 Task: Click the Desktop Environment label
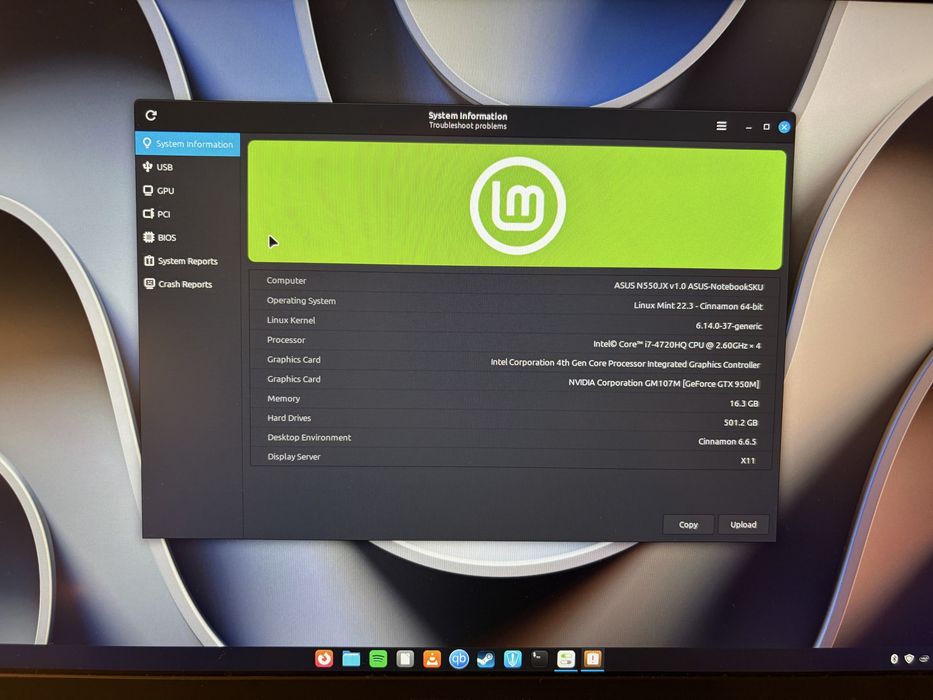309,438
